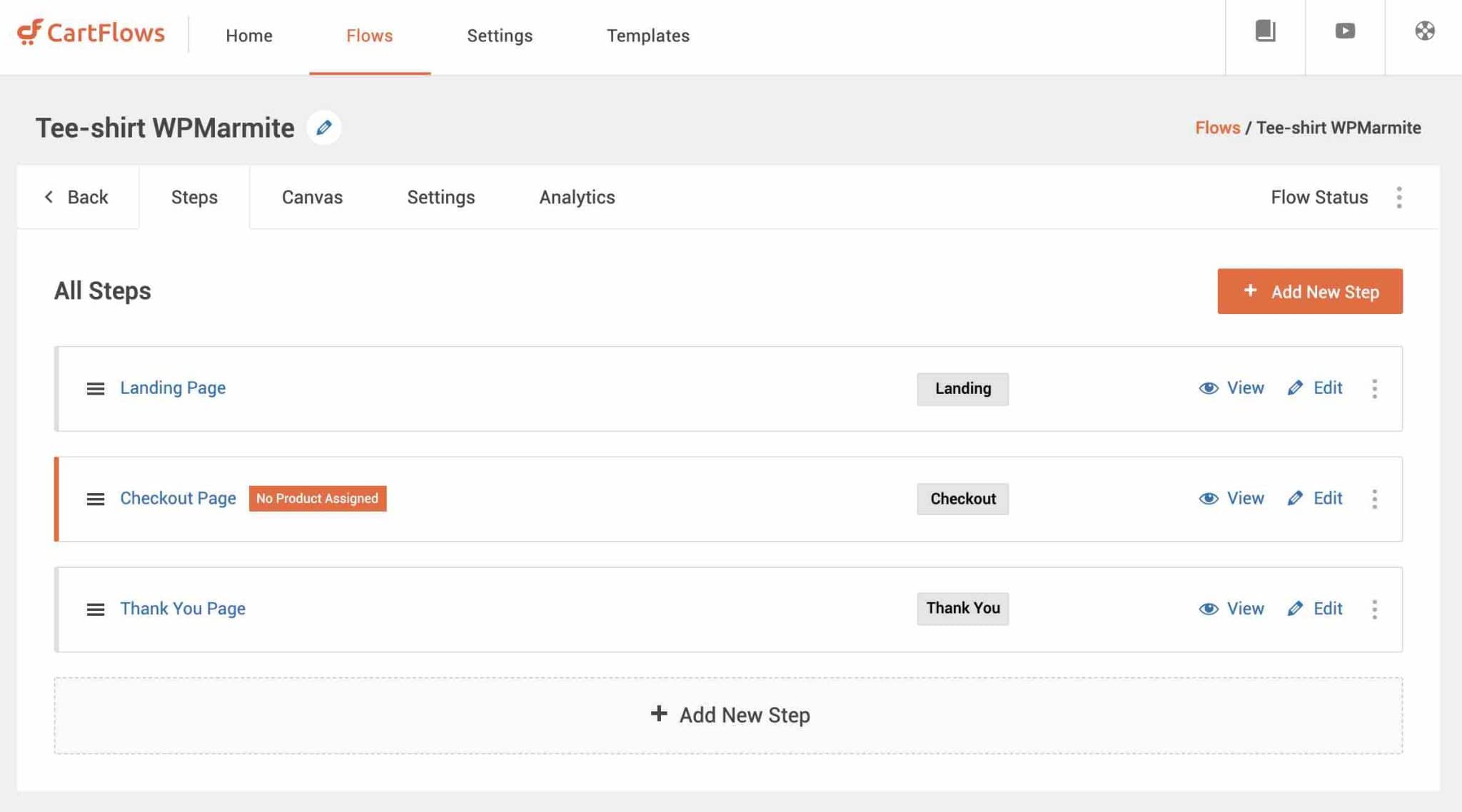Switch to the Canvas tab
1462x812 pixels.
[312, 198]
